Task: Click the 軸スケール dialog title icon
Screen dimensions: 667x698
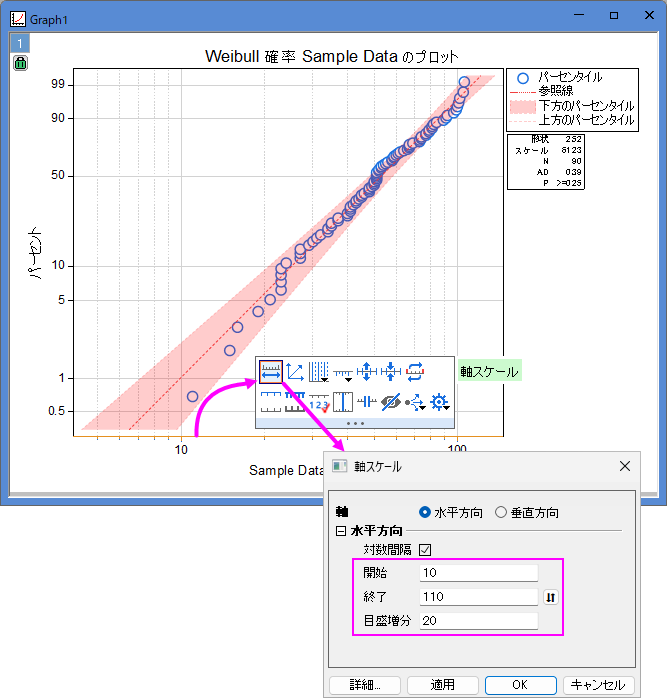Action: pos(339,466)
